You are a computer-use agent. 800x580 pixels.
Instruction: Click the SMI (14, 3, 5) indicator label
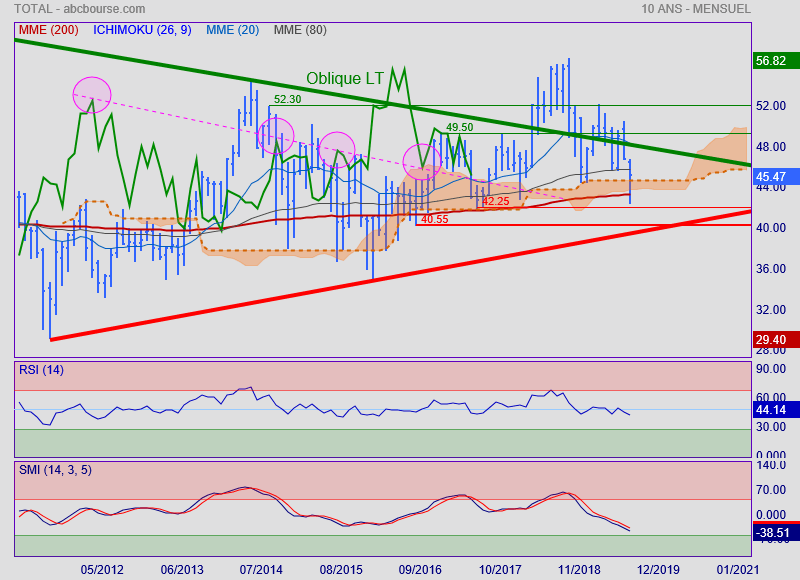click(x=55, y=470)
